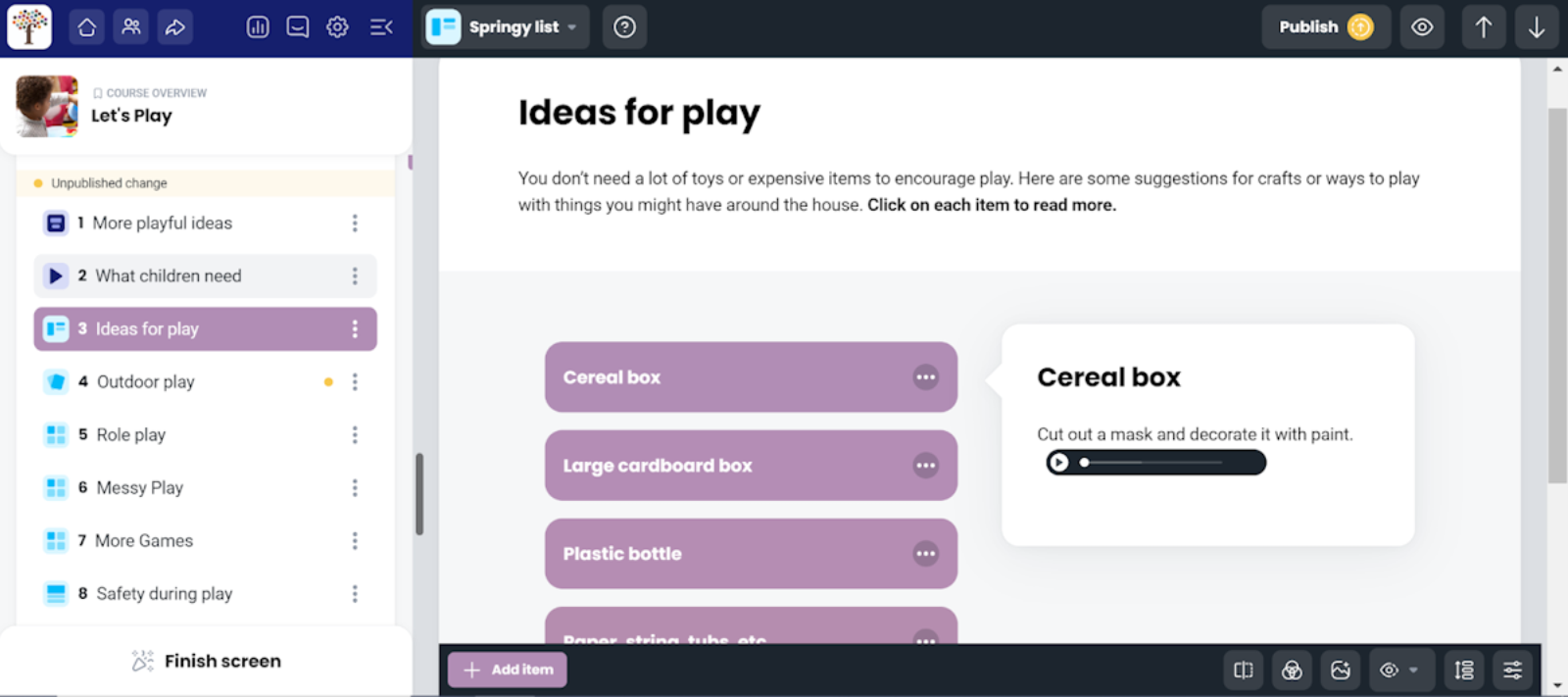
Task: Play the Cereal box audio clip
Action: [x=1058, y=463]
